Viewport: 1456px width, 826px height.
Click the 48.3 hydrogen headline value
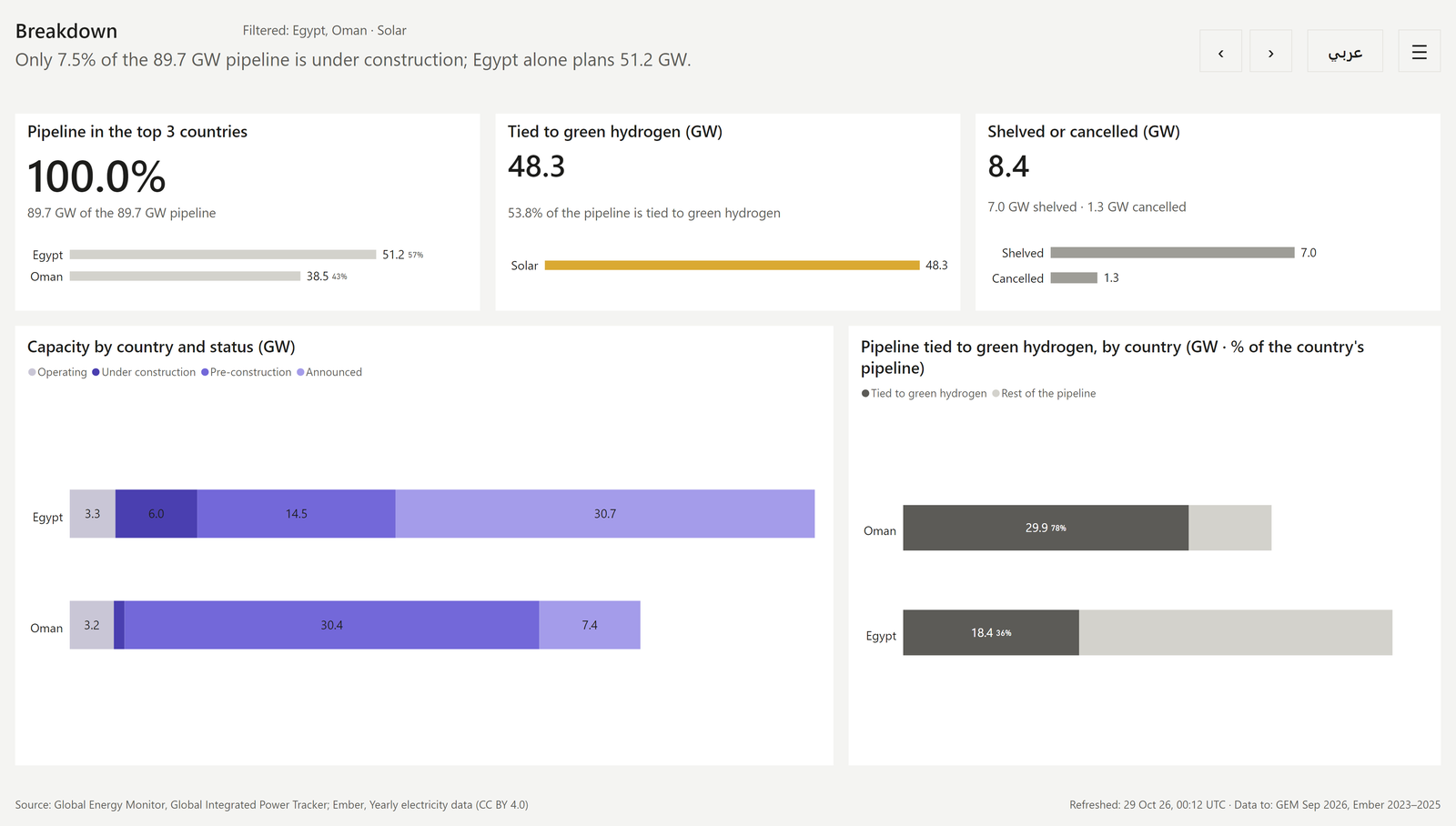tap(536, 166)
